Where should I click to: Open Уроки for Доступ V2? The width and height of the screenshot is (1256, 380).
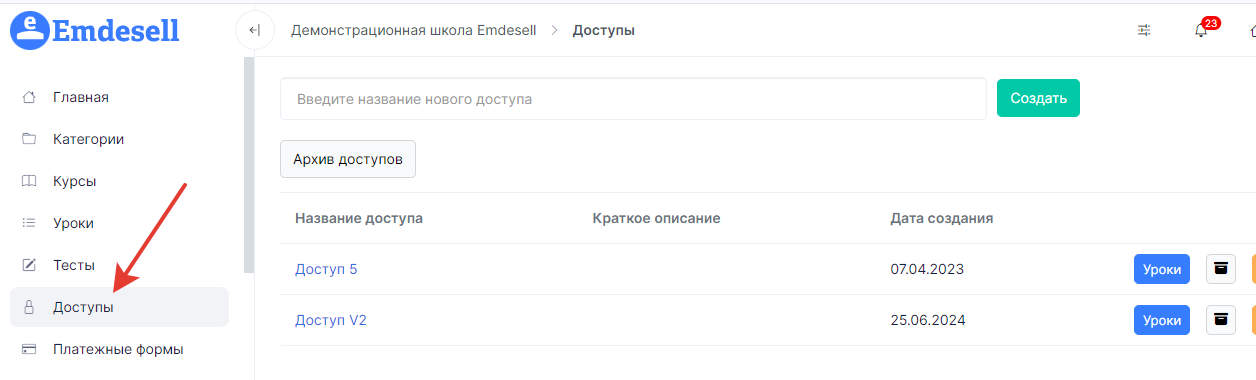coord(1162,320)
